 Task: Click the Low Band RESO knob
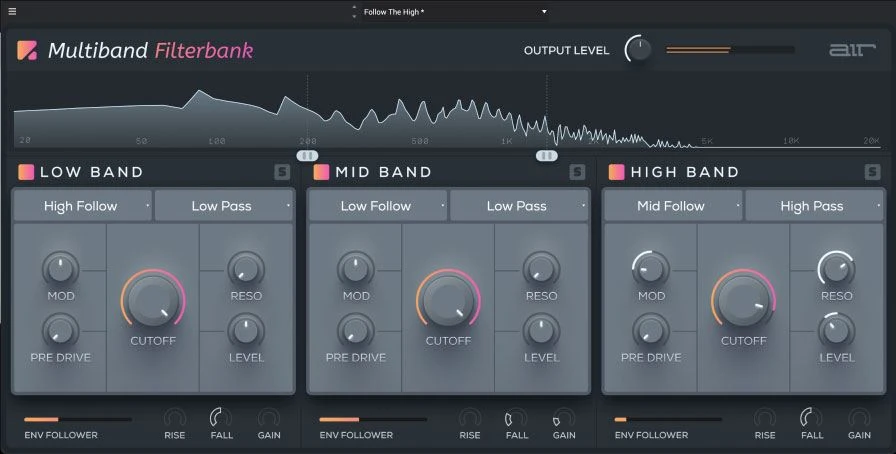pos(246,269)
